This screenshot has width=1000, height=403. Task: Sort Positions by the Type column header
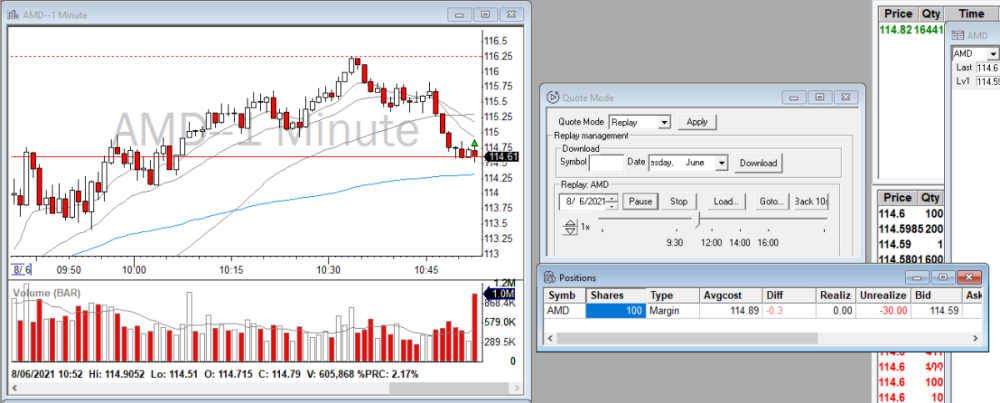click(x=672, y=295)
